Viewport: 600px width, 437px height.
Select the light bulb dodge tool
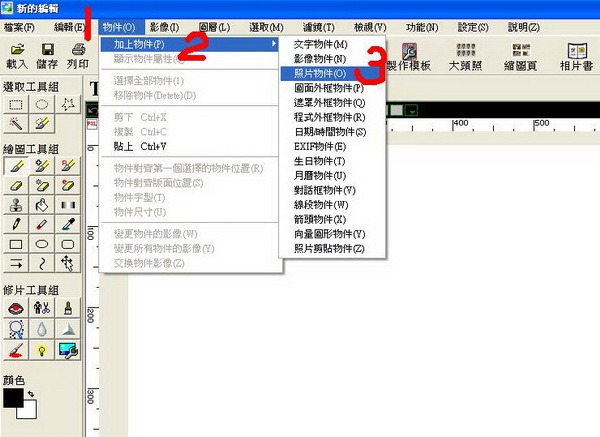(42, 350)
